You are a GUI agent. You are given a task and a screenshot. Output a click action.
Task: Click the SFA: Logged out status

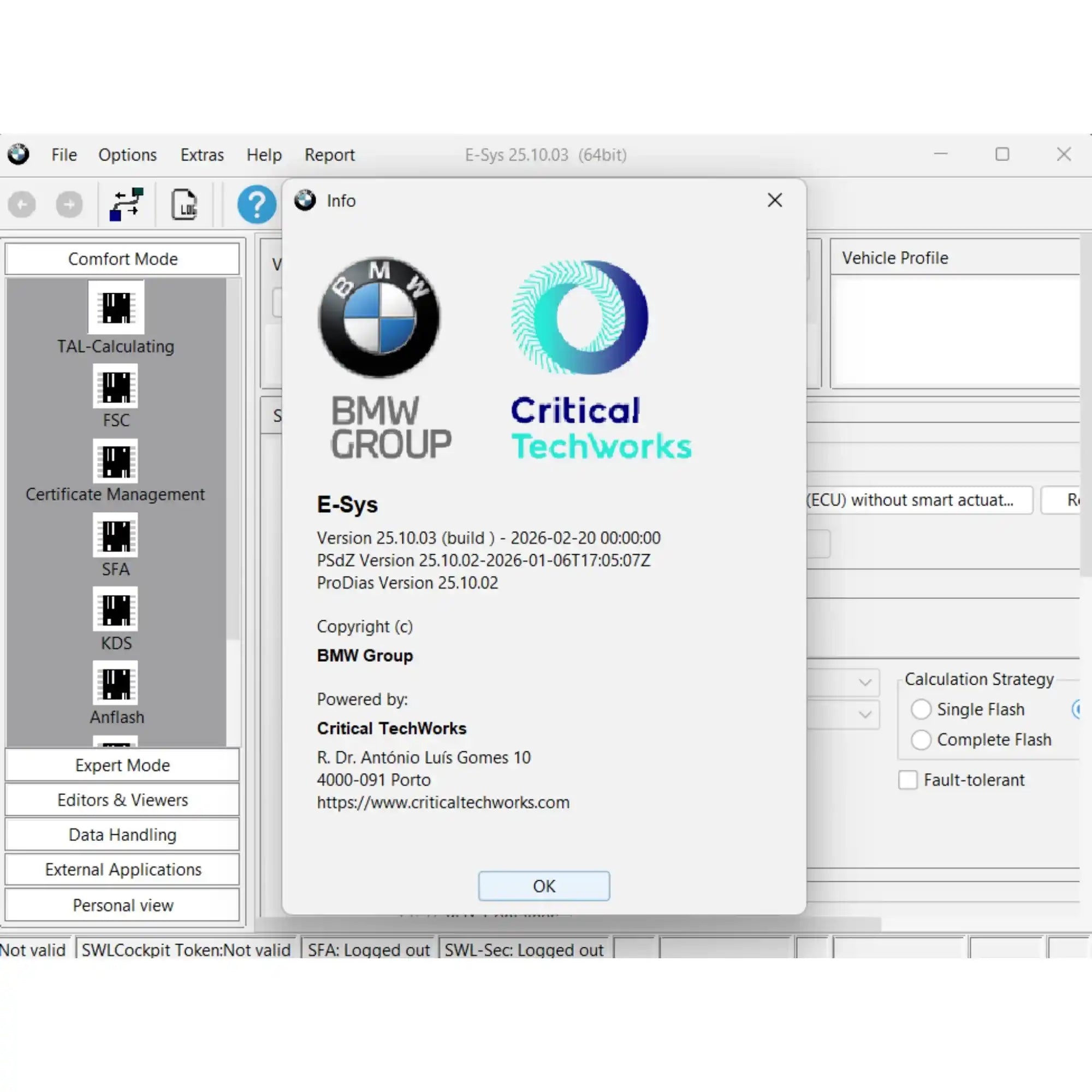369,949
